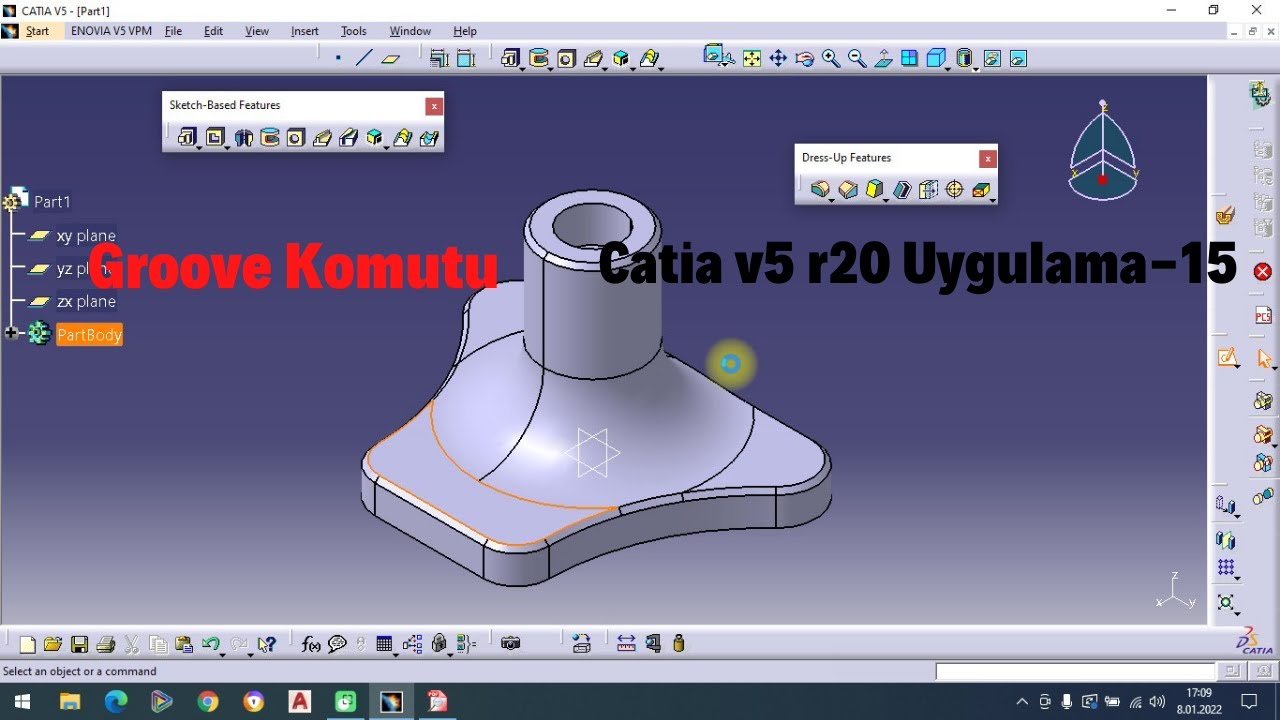Select the Pocket tool in Sketch-Based Features
The height and width of the screenshot is (720, 1280).
click(215, 138)
